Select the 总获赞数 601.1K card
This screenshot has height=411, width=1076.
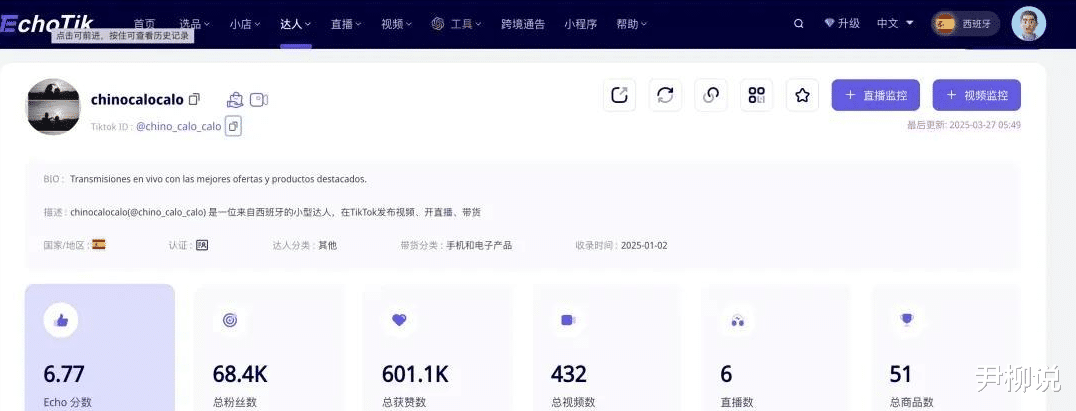438,348
